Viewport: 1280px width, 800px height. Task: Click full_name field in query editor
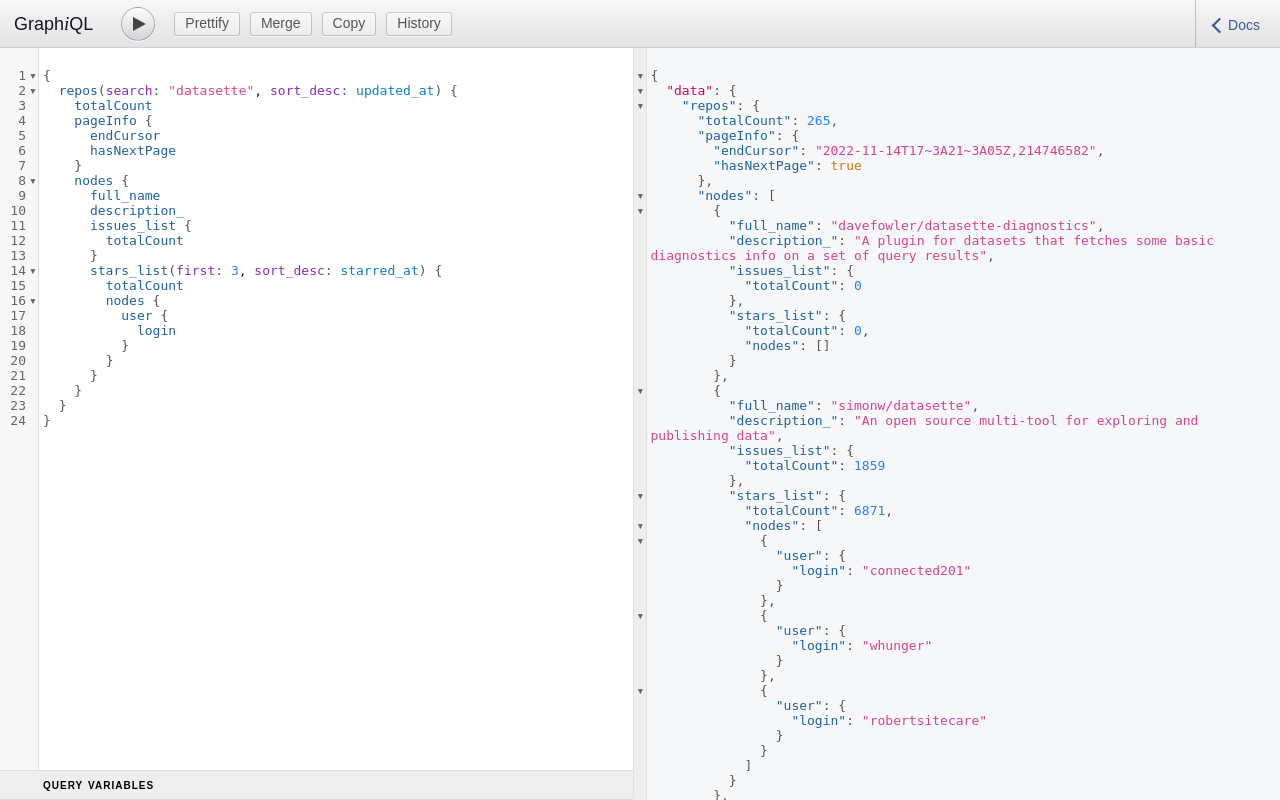click(x=125, y=196)
